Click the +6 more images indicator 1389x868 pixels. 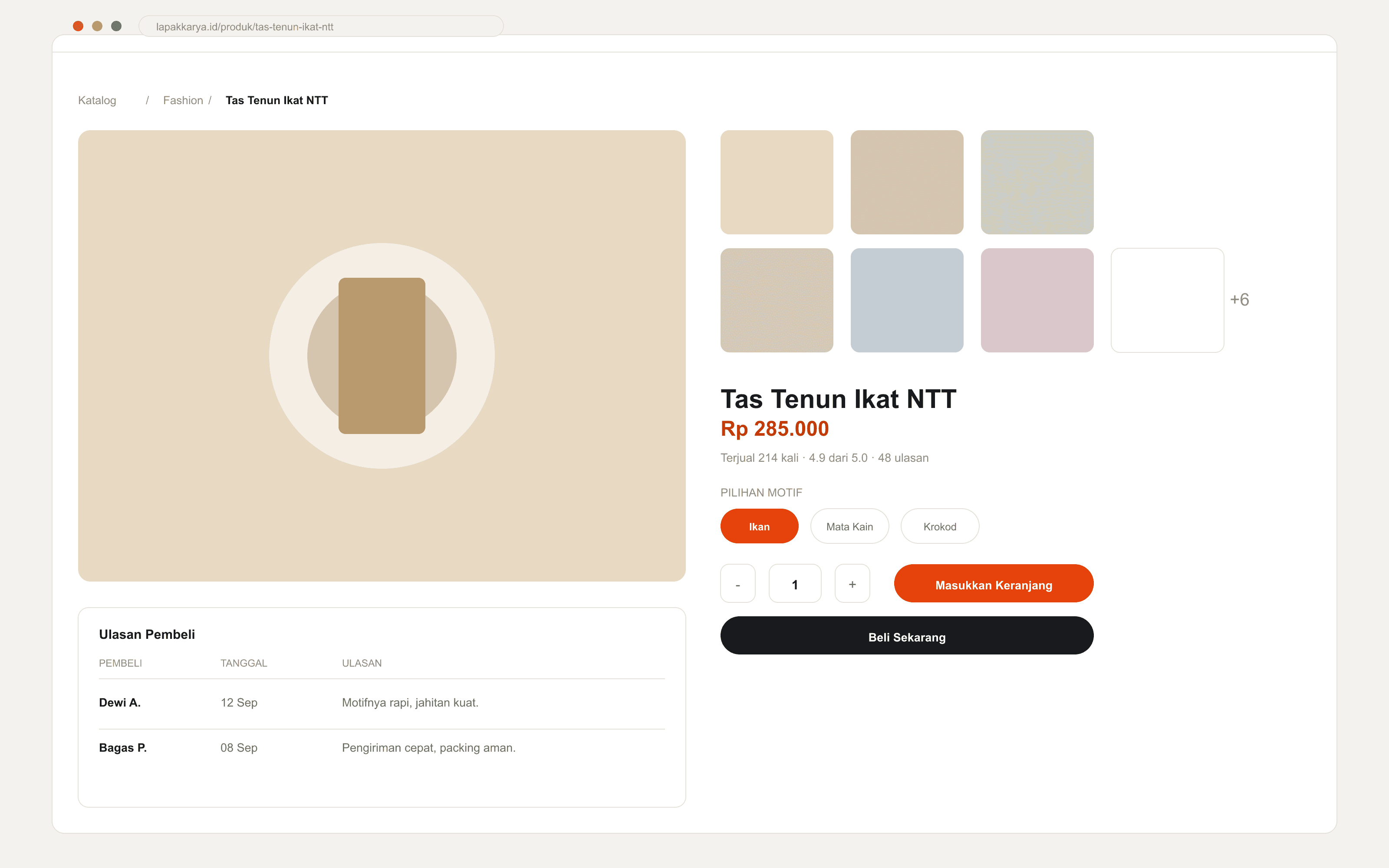[1239, 299]
